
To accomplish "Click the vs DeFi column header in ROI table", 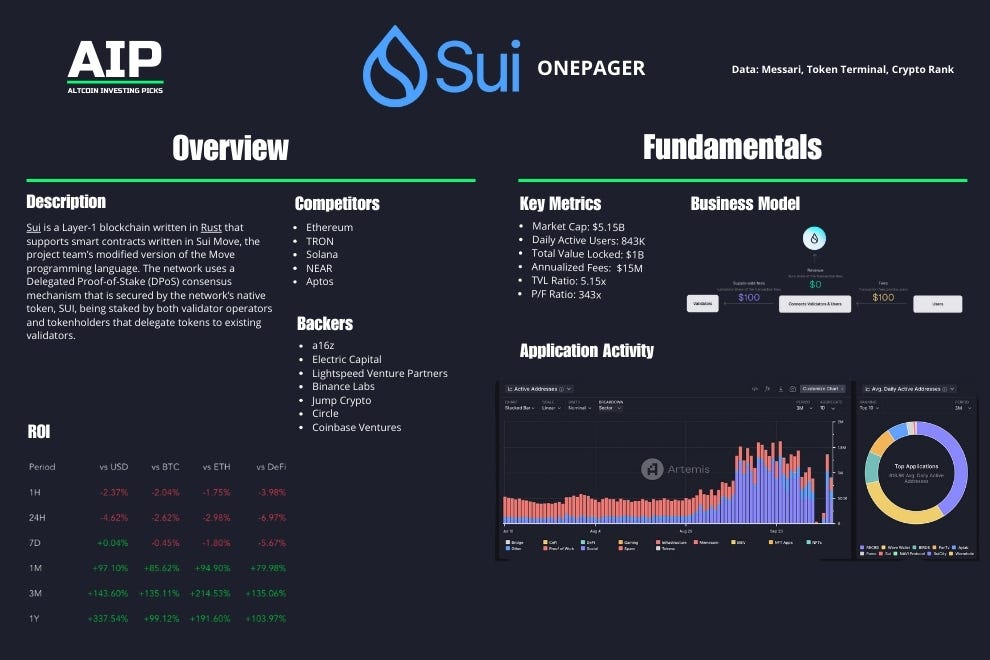I will [271, 467].
